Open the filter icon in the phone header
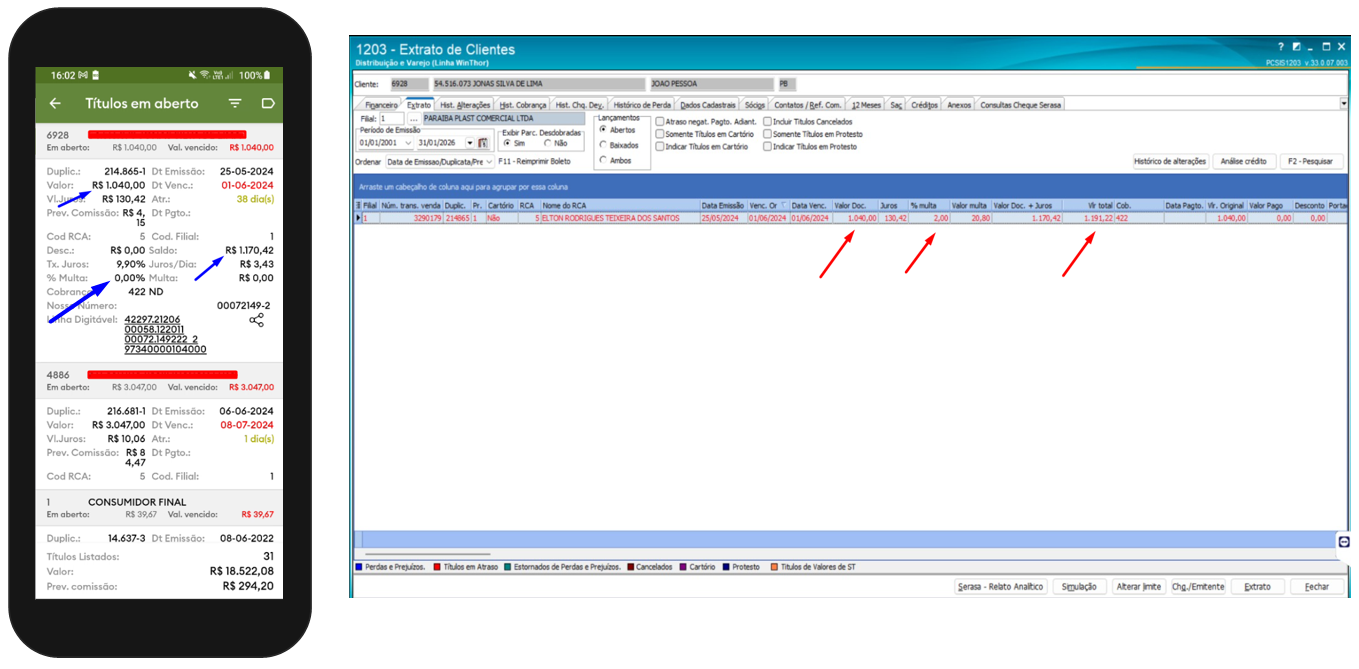The height and width of the screenshot is (669, 1359). 235,103
